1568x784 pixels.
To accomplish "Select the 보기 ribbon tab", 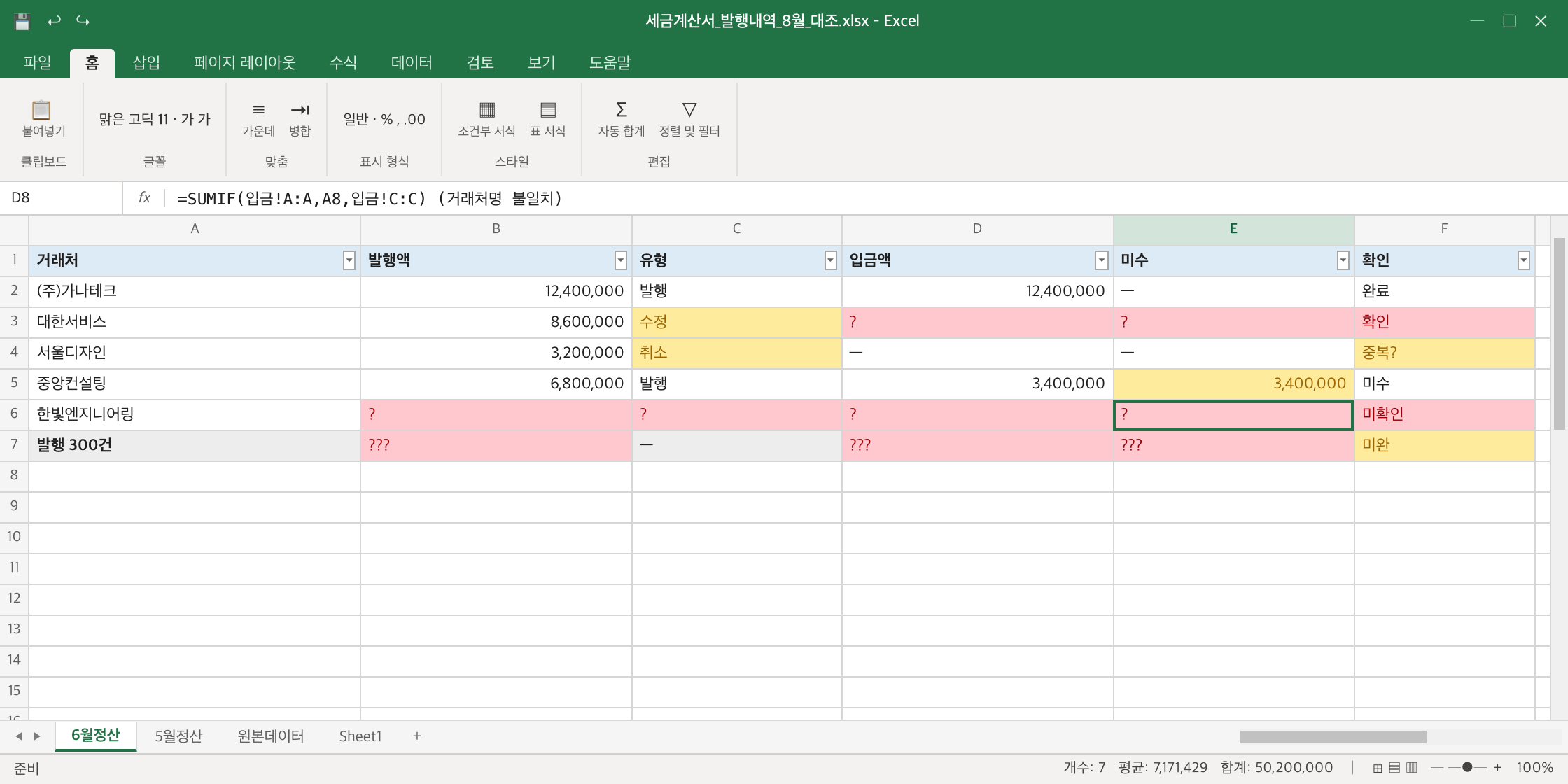I will pyautogui.click(x=541, y=63).
